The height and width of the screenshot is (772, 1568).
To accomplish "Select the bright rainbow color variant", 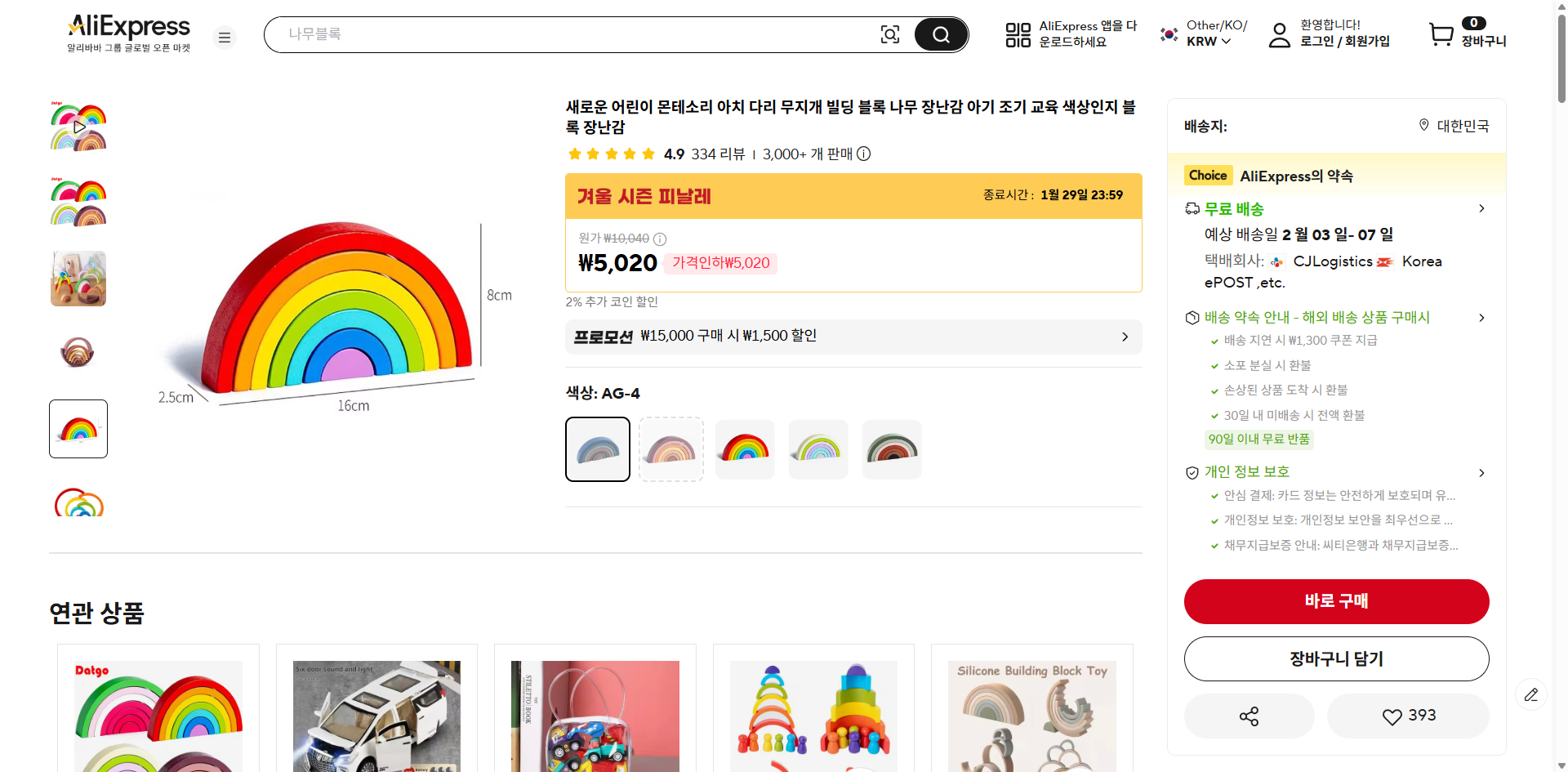I will (x=745, y=449).
